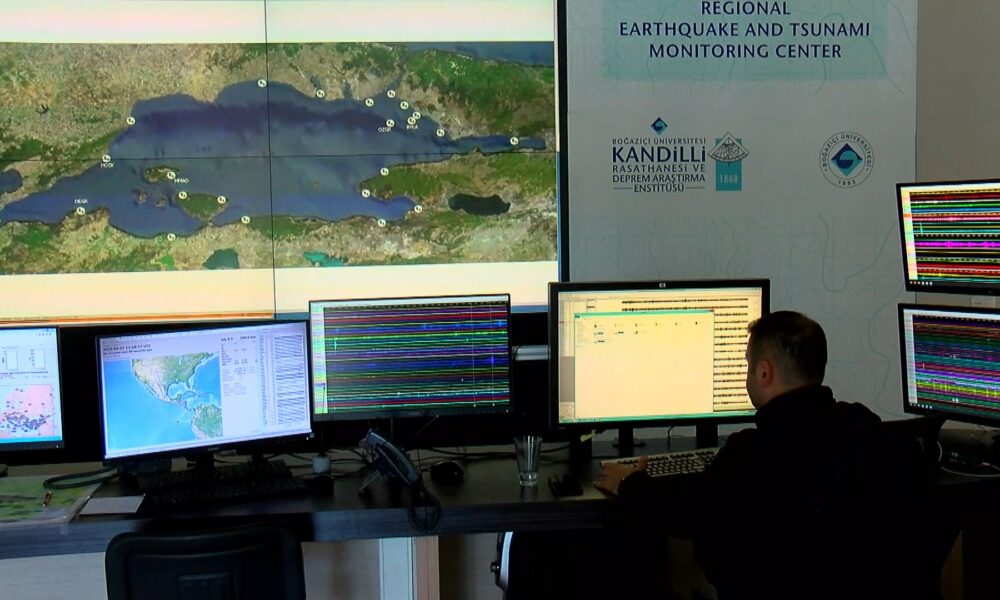Click the Regional Earthquake and Tsunami Monitoring Center heading
Viewport: 1000px width, 600px height.
click(x=743, y=30)
